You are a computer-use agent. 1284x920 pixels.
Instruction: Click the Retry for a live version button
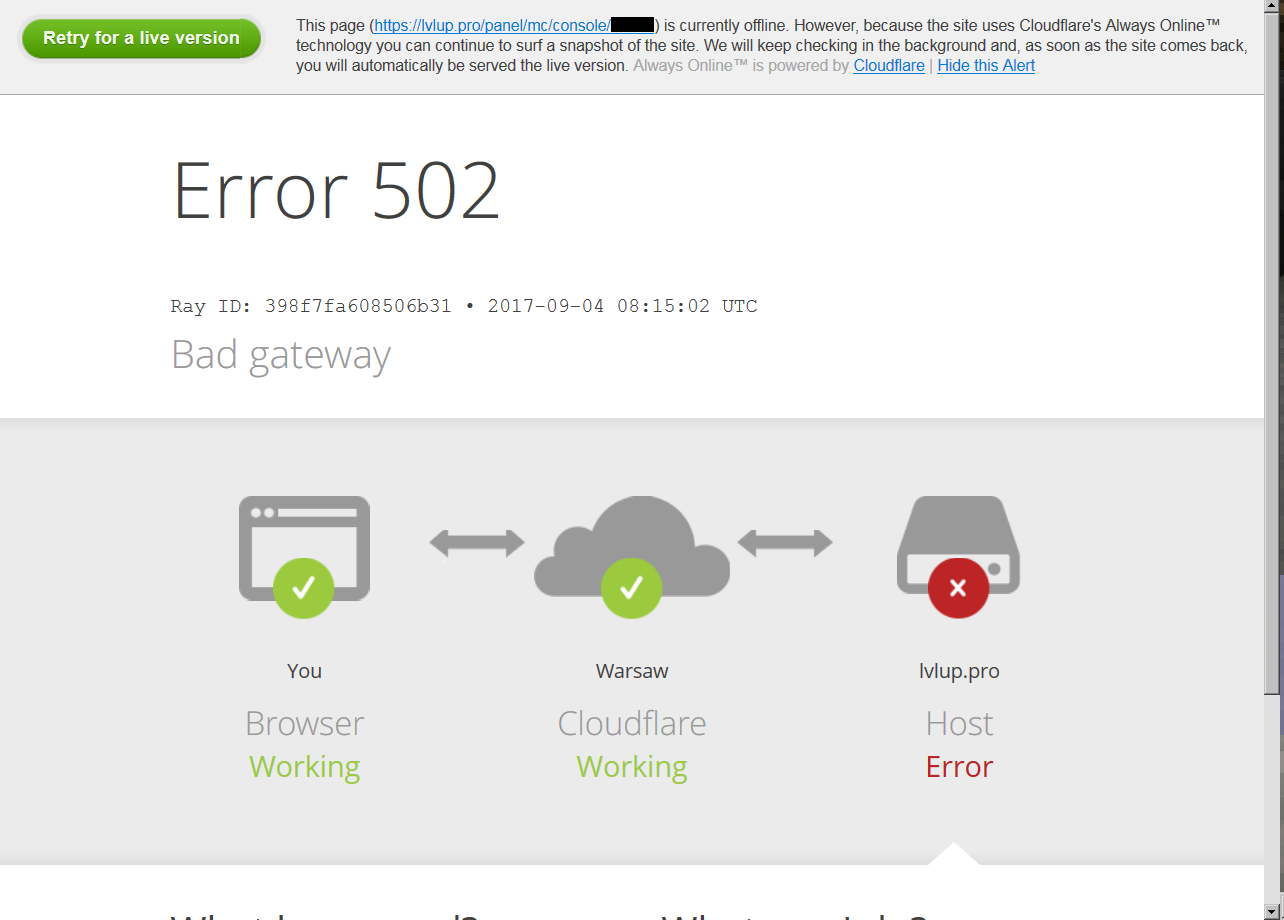coord(141,38)
